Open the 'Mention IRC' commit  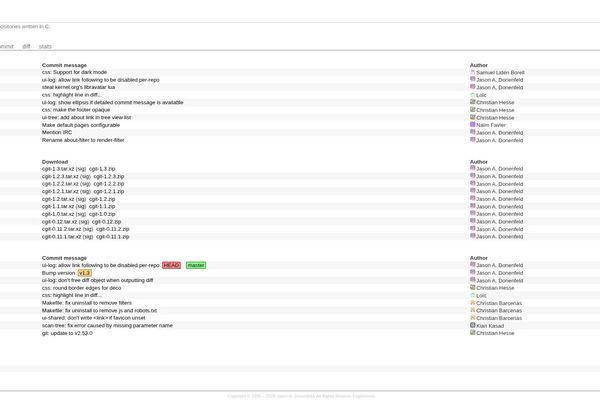click(x=57, y=132)
